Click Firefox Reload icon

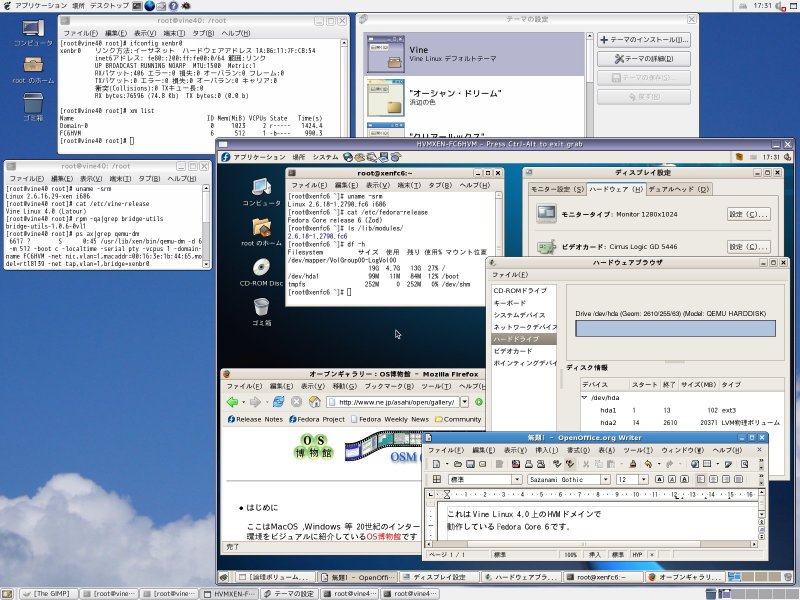pyautogui.click(x=278, y=402)
